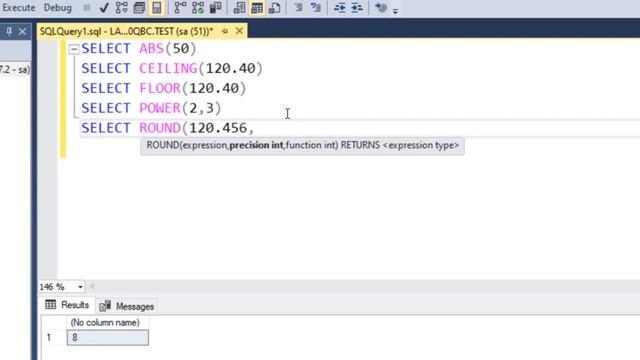The height and width of the screenshot is (360, 640).
Task: Open Query Options icon
Action: [x=139, y=8]
